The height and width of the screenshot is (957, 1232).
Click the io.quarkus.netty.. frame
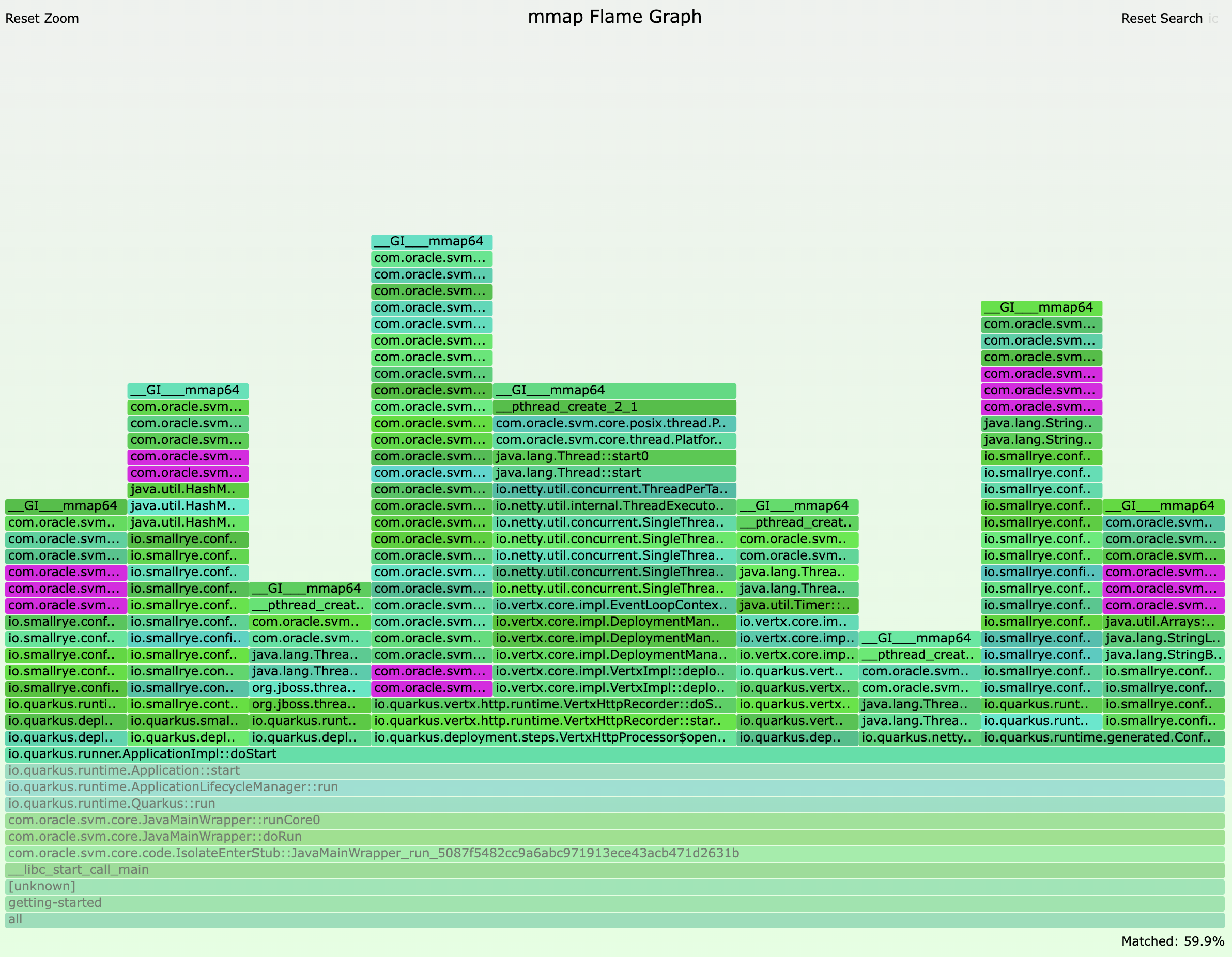click(x=919, y=737)
